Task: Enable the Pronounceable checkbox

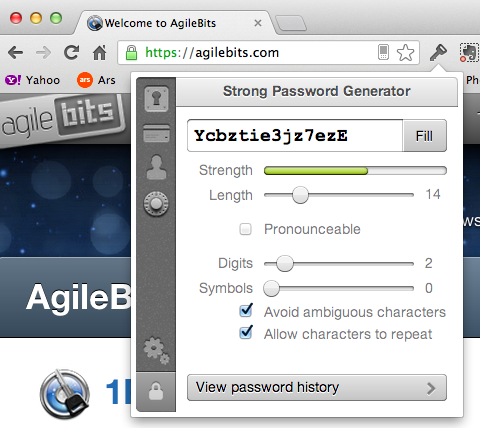Action: pos(245,229)
